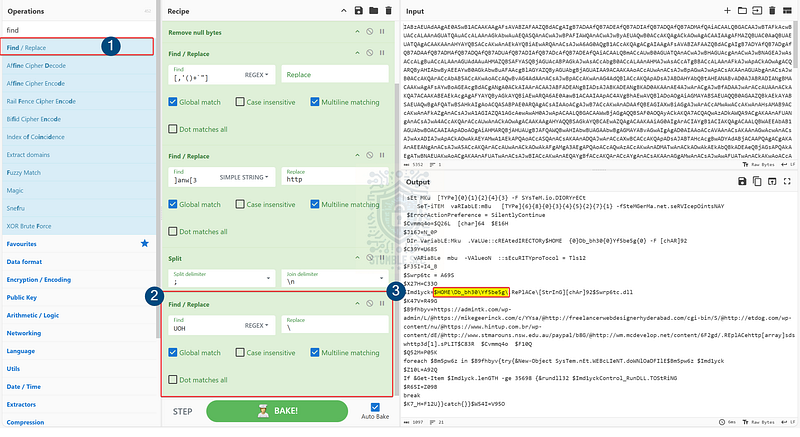Click the Favourites star icon

click(145, 243)
